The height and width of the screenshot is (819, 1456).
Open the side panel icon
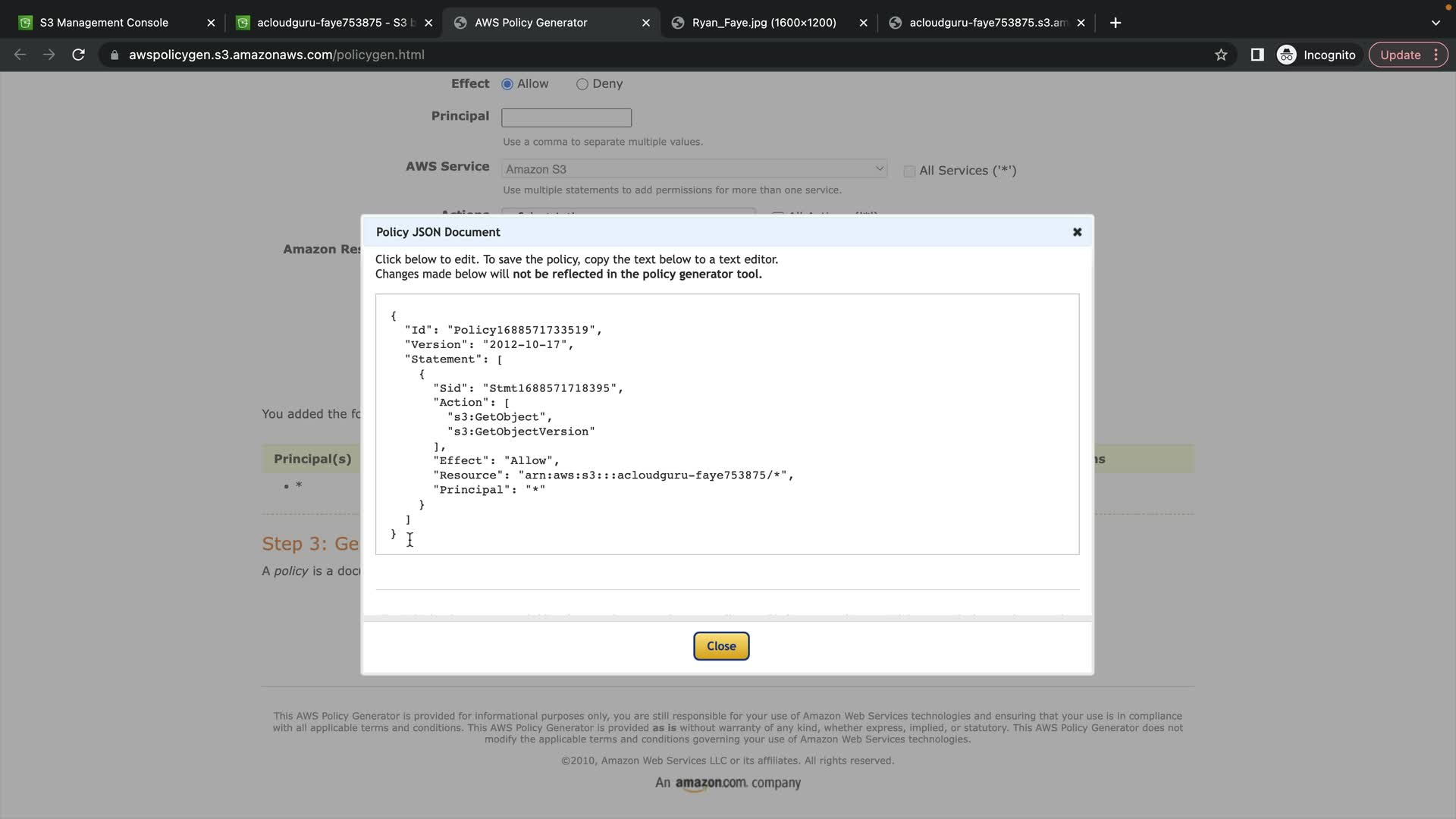click(1257, 55)
